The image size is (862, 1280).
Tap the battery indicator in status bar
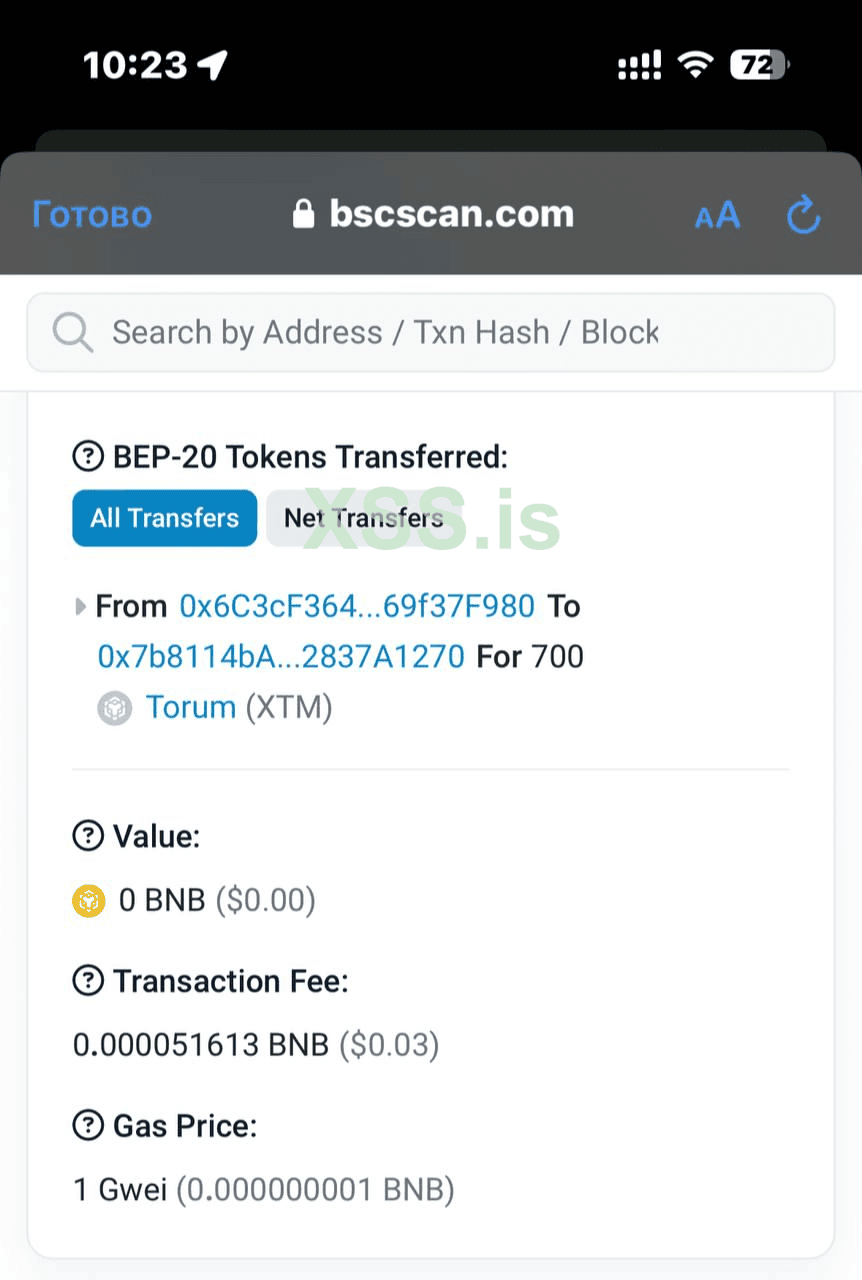759,66
